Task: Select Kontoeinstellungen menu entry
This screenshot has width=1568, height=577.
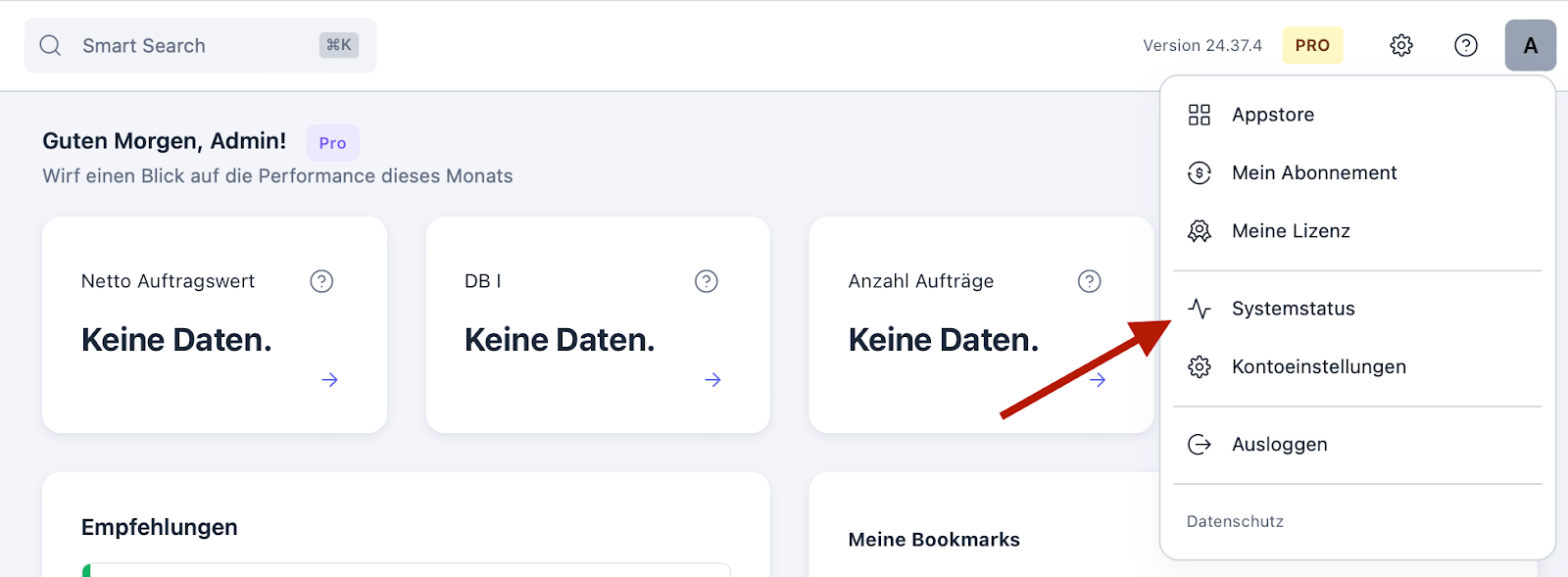Action: coord(1357,366)
